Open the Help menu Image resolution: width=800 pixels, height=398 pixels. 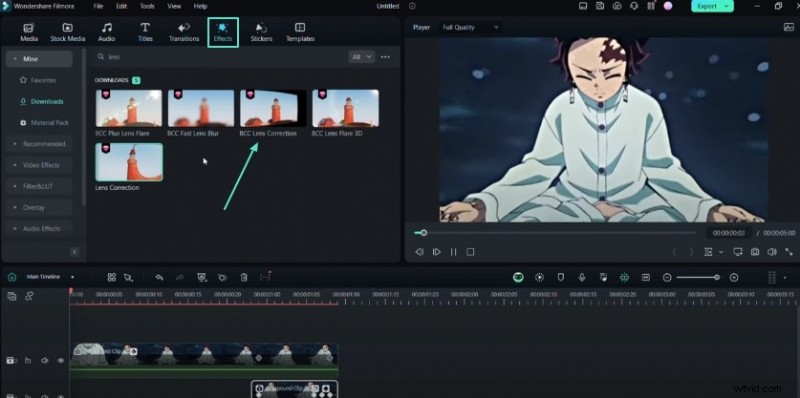[201, 6]
